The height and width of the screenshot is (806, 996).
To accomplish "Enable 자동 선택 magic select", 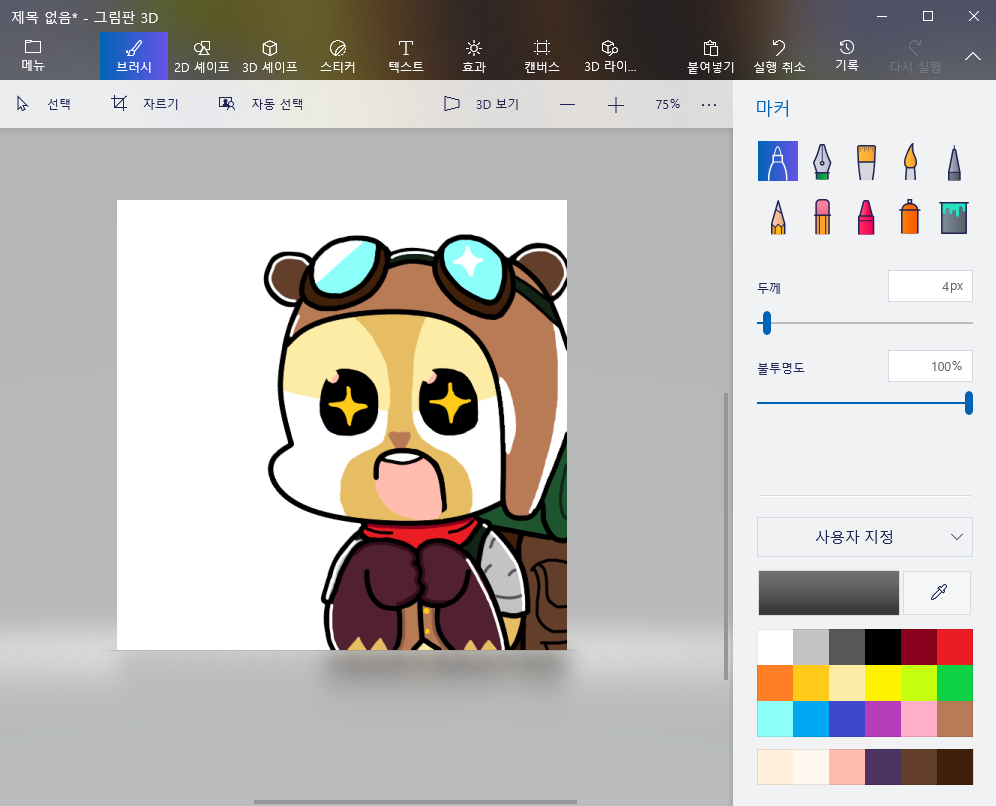I will (x=261, y=104).
